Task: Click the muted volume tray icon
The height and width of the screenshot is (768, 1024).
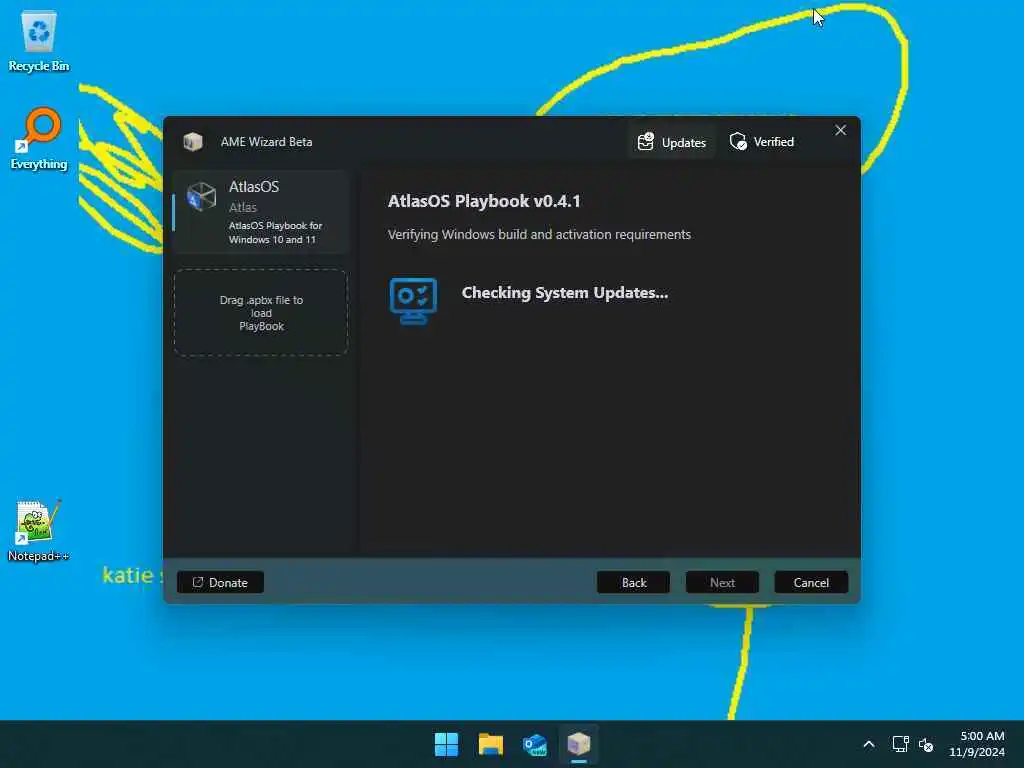Action: (926, 744)
